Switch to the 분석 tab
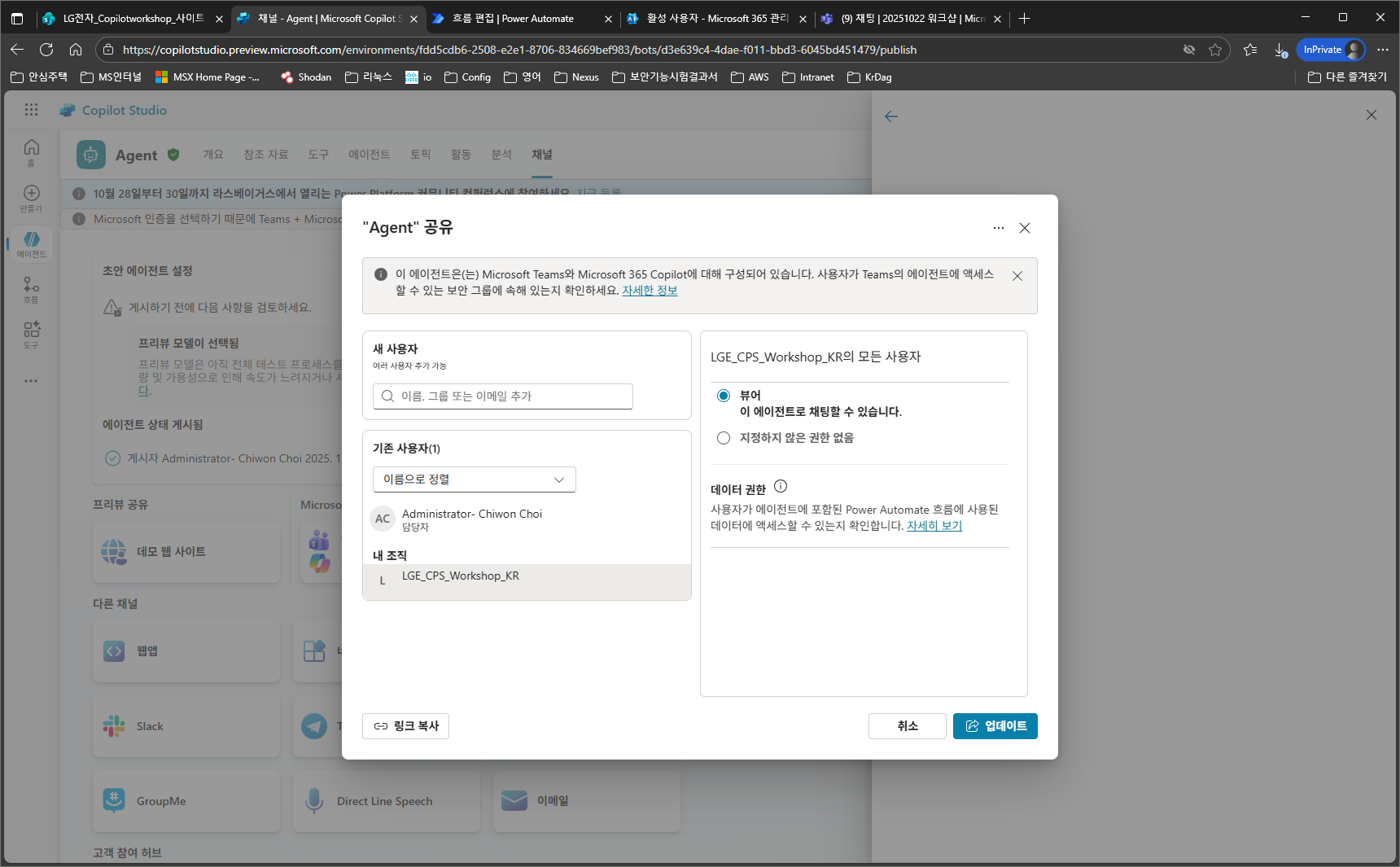This screenshot has height=867, width=1400. point(501,155)
